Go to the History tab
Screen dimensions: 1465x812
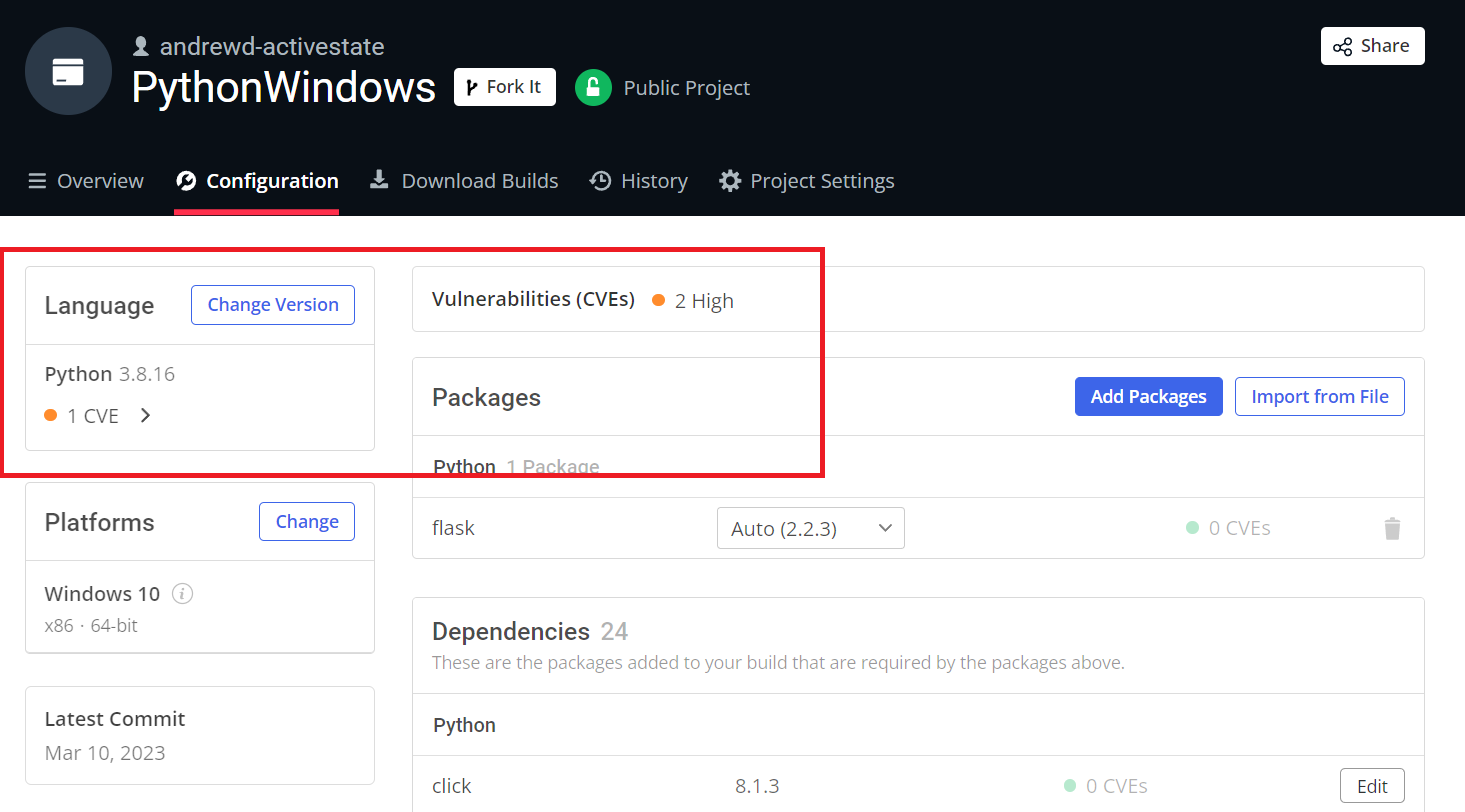(639, 181)
